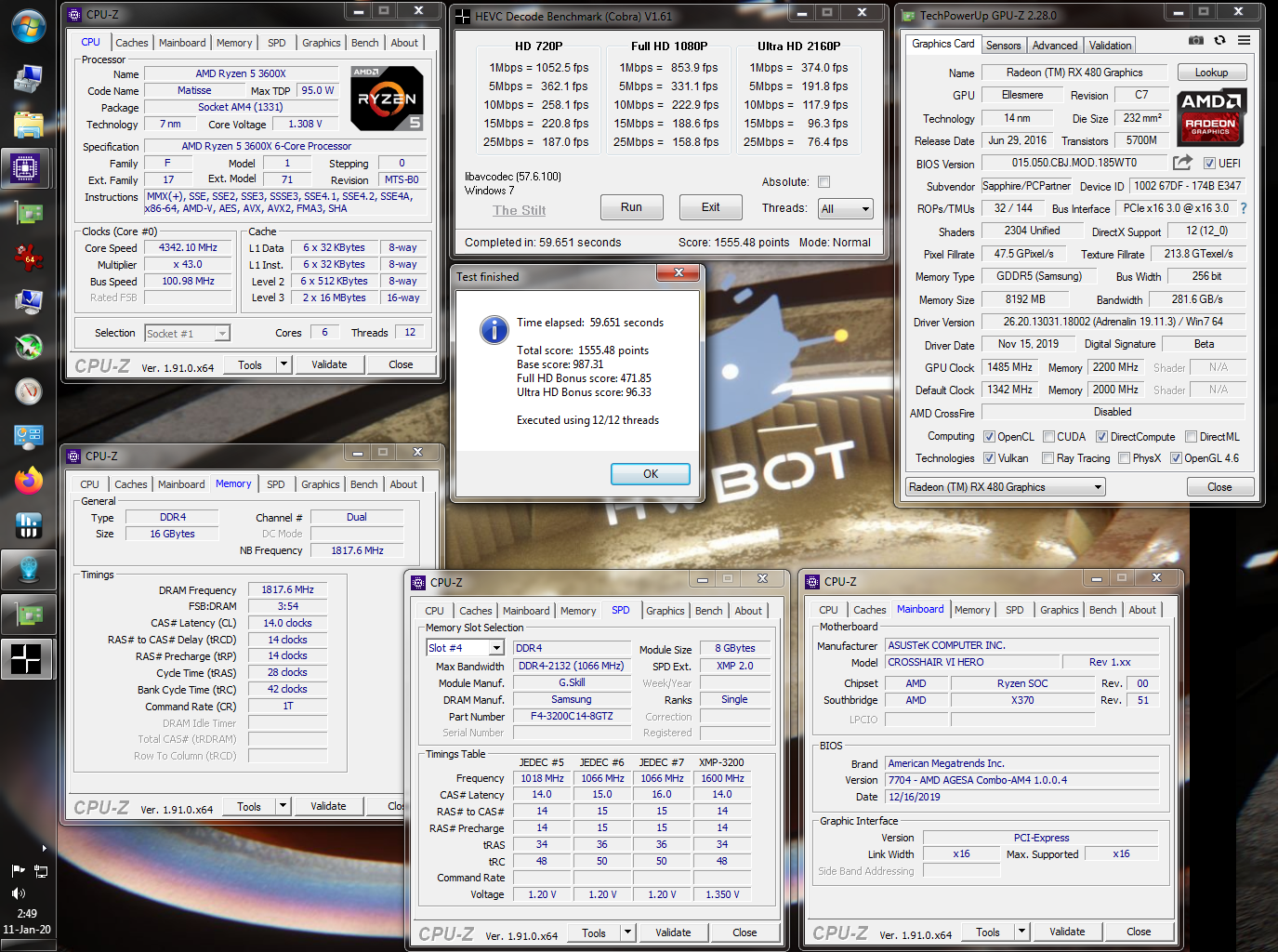Switch to Advanced tab in GPU-Z
The height and width of the screenshot is (952, 1278).
[x=1055, y=45]
